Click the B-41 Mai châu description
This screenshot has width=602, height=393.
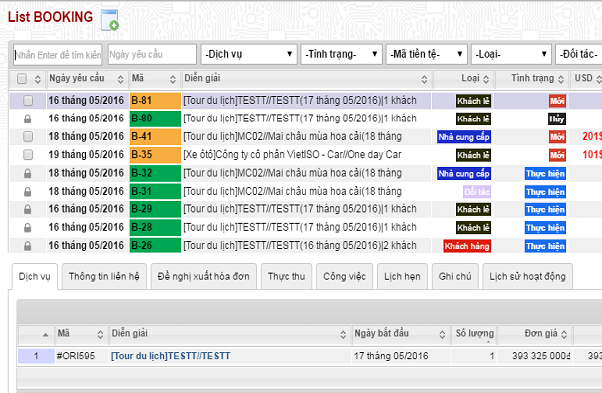[x=292, y=136]
